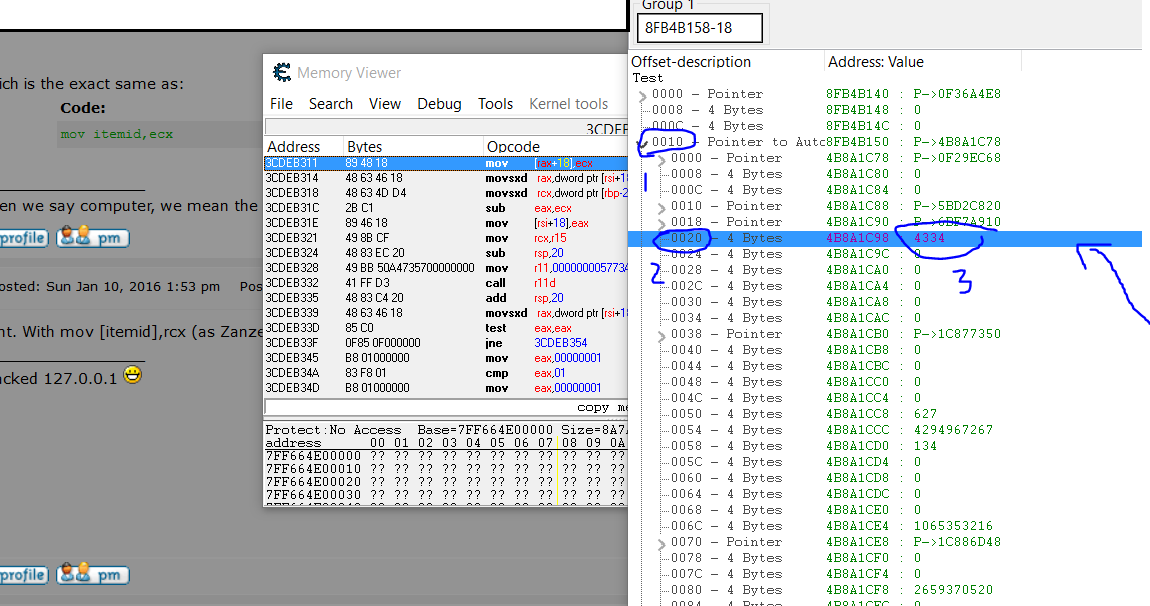Click the lower forum profile button
The width and height of the screenshot is (1150, 606).
point(22,575)
